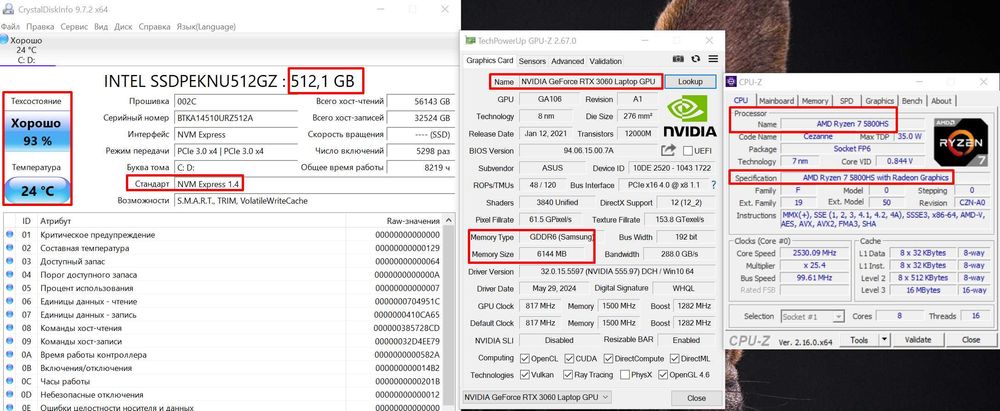The image size is (1000, 411).
Task: Select the C: D: drive tab
Action: pyautogui.click(x=27, y=50)
